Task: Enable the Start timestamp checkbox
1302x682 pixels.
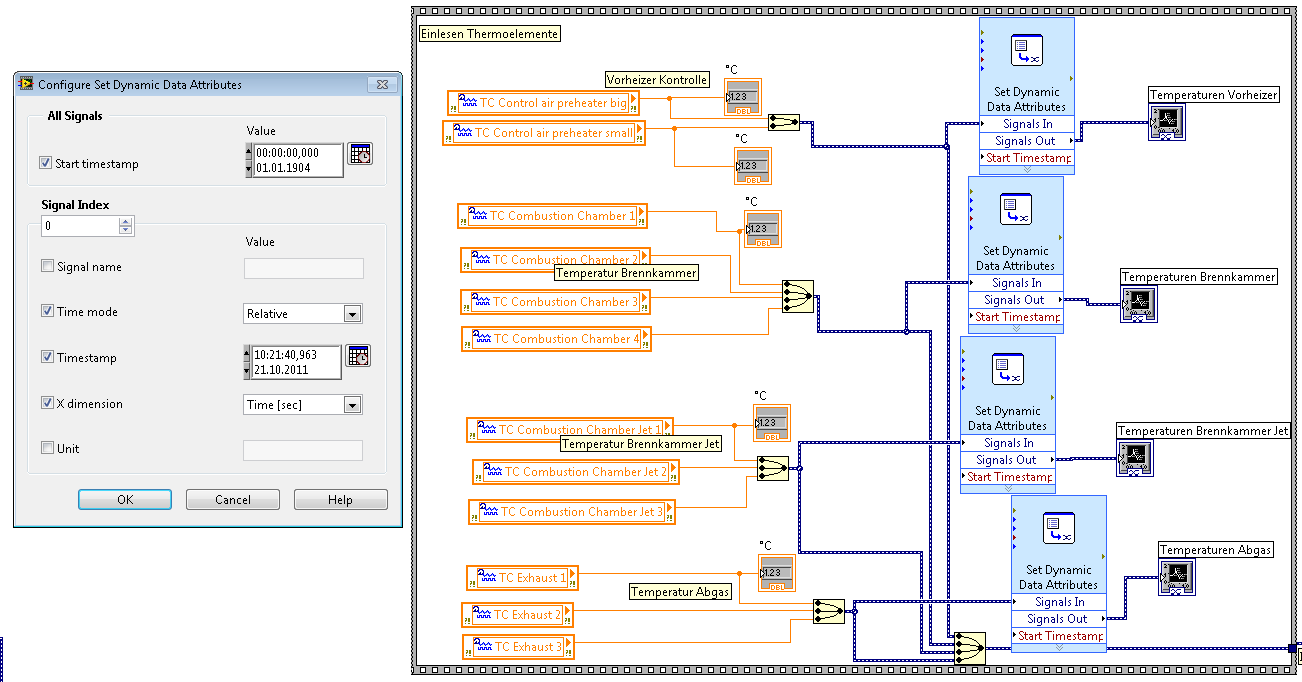Action: click(45, 163)
